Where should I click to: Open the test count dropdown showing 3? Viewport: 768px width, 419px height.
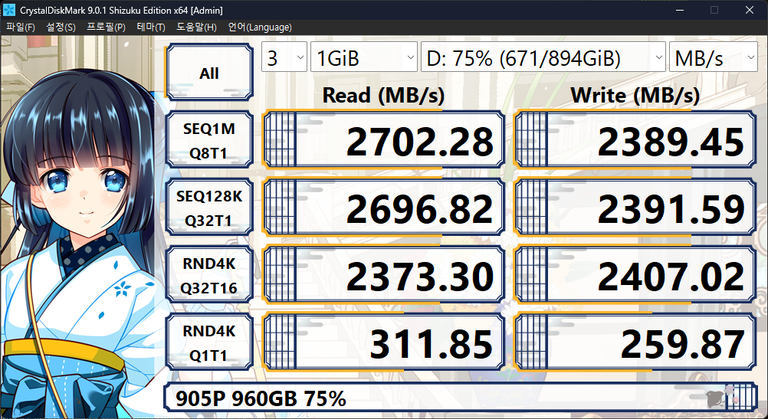[284, 57]
